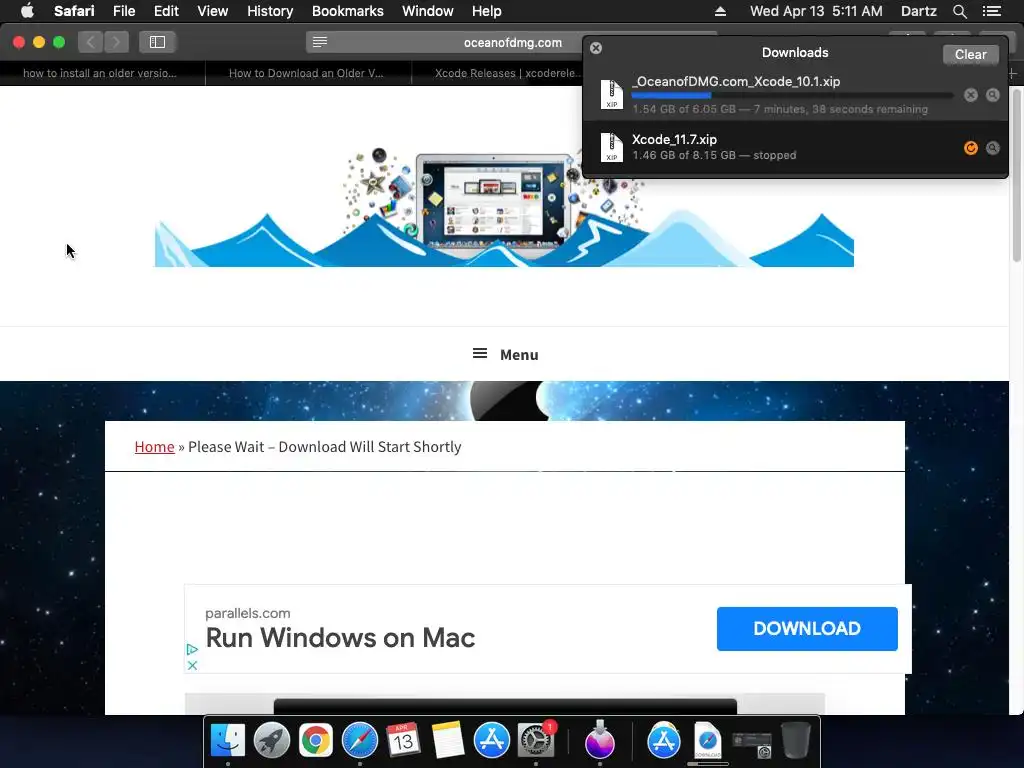Open Launchpad from the Dock
This screenshot has height=768, width=1024.
click(272, 741)
